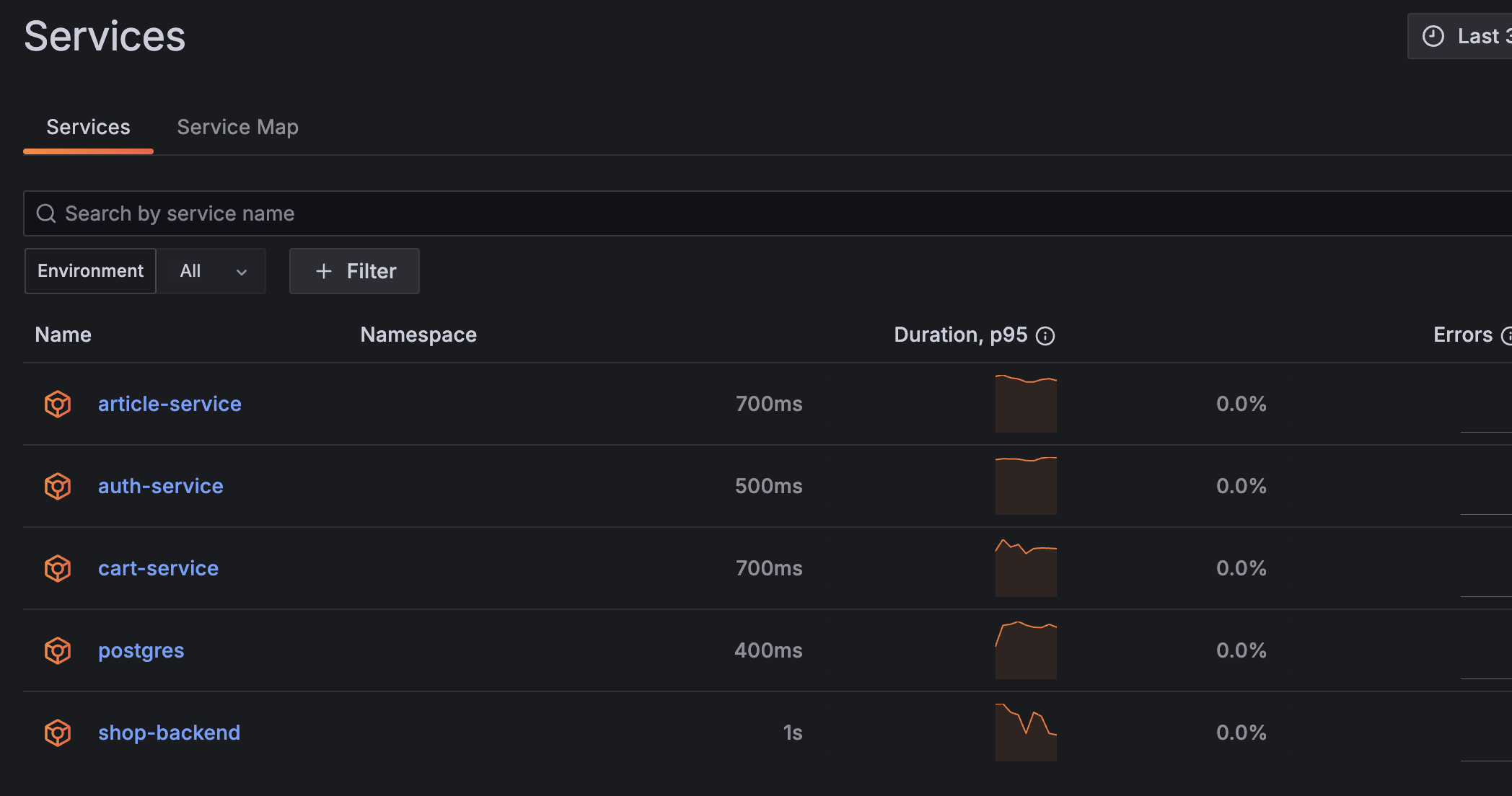This screenshot has height=796, width=1512.
Task: Click the clock icon in the time picker
Action: [x=1433, y=35]
